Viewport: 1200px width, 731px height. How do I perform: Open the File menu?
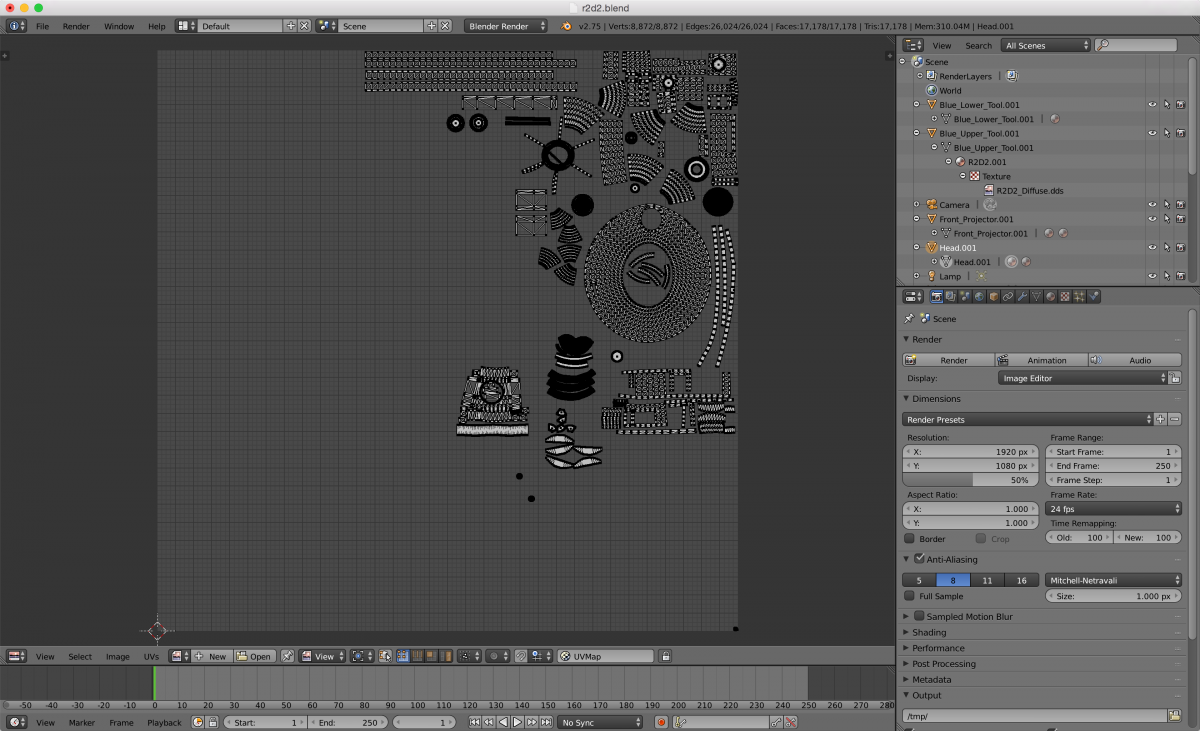click(42, 26)
